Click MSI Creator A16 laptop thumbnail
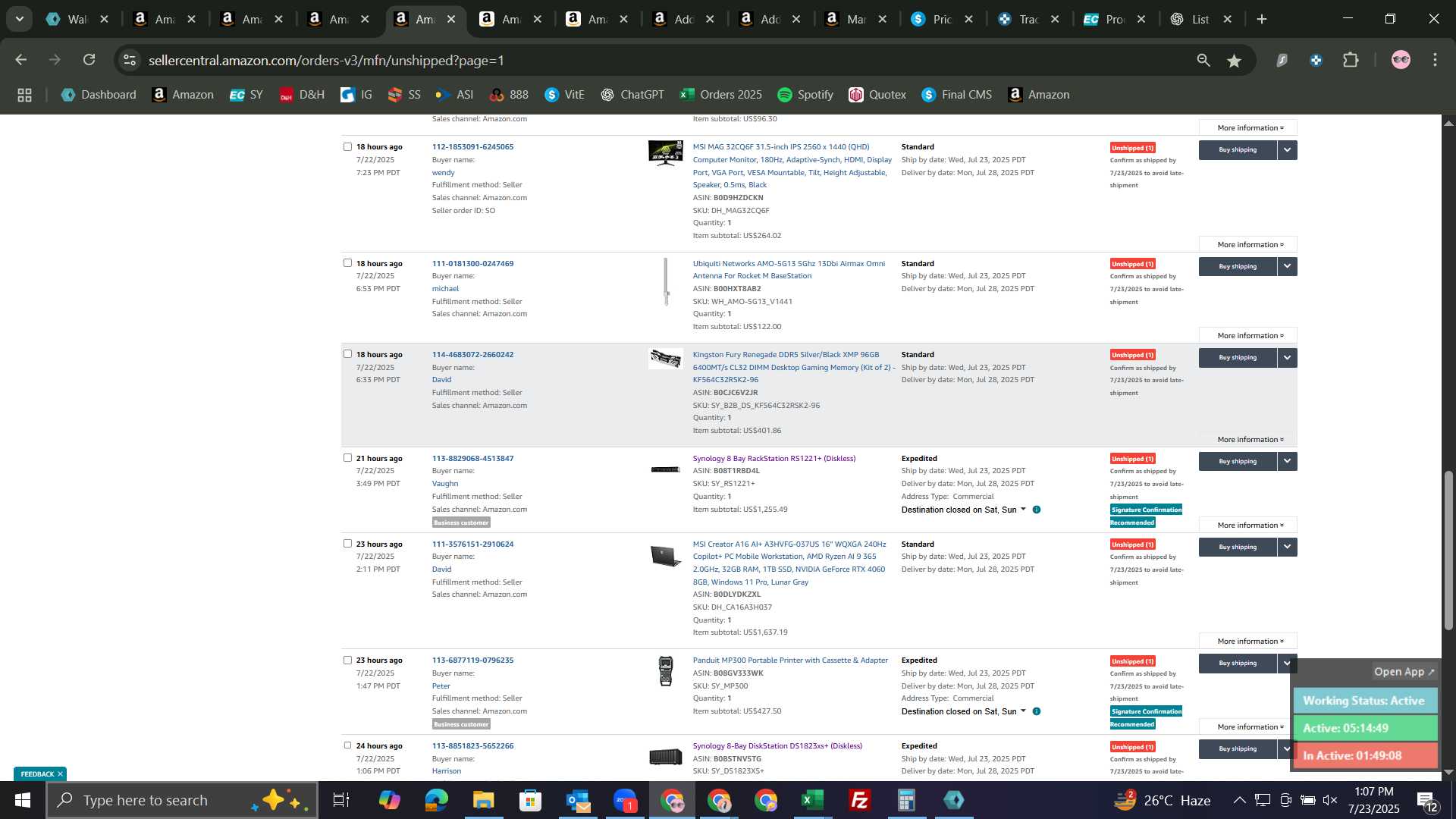 pyautogui.click(x=666, y=556)
